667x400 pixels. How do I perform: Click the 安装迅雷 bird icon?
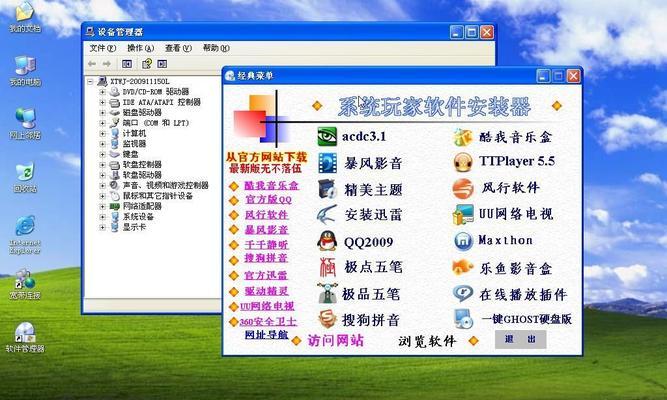[327, 215]
